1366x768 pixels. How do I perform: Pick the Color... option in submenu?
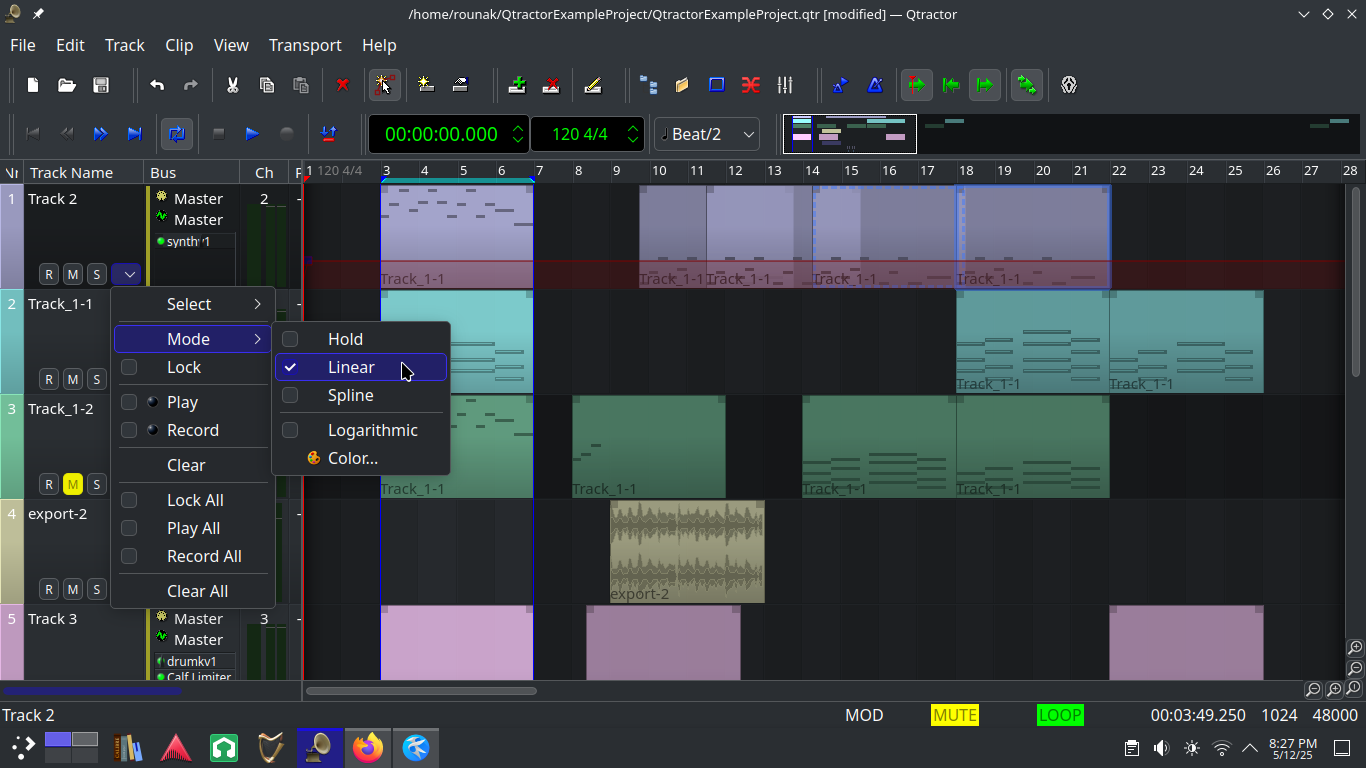[x=352, y=458]
